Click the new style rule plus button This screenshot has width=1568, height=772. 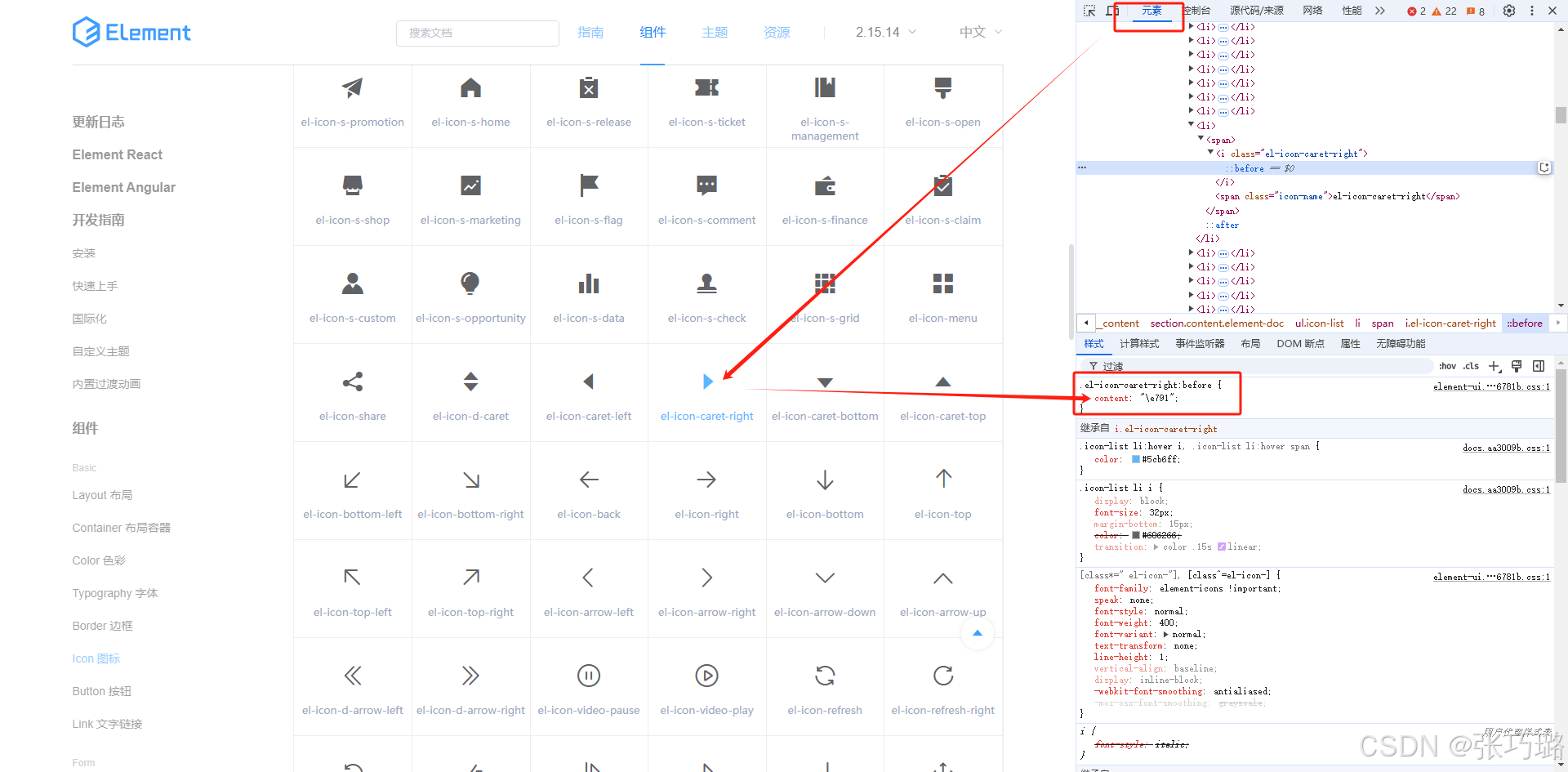(x=1494, y=366)
